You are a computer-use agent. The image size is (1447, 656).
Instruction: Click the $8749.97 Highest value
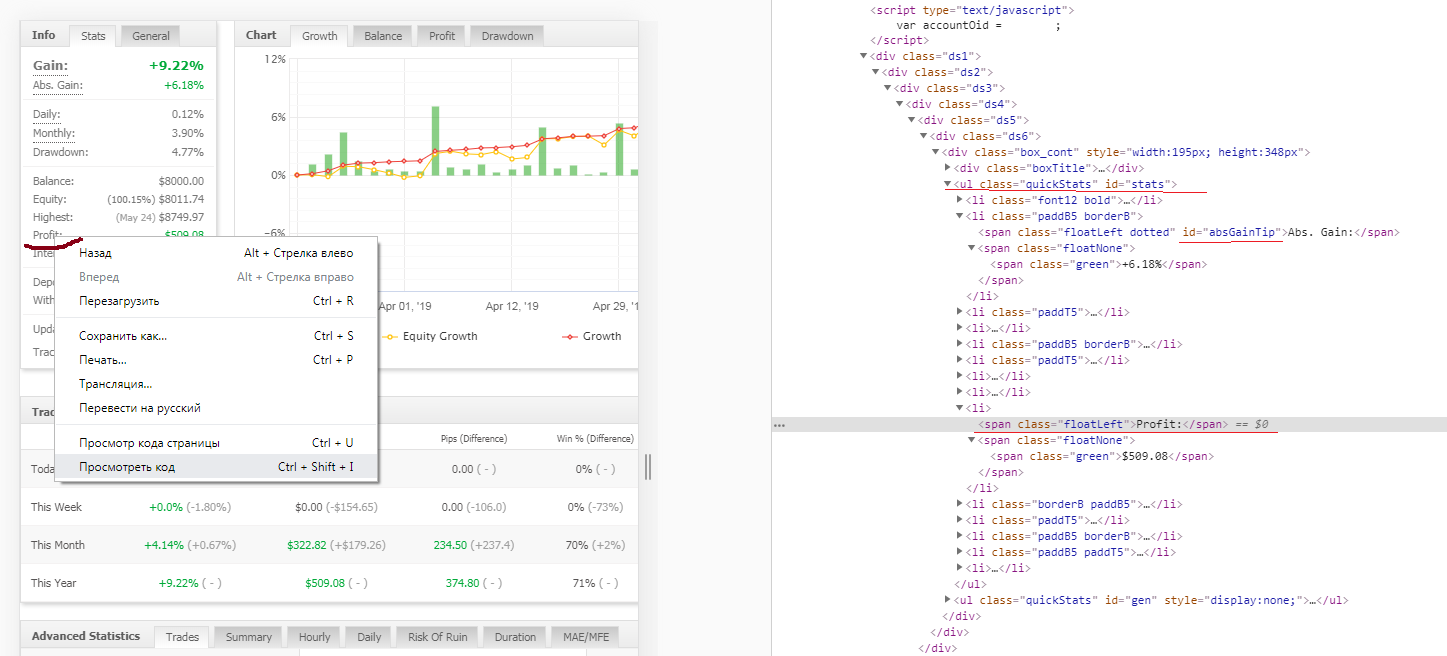[180, 217]
